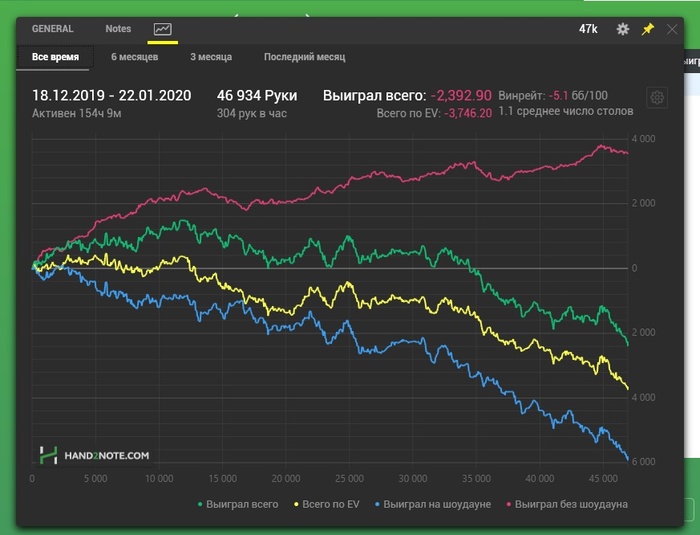Click the 45 000 x-axis label
700x535 pixels.
tap(603, 479)
